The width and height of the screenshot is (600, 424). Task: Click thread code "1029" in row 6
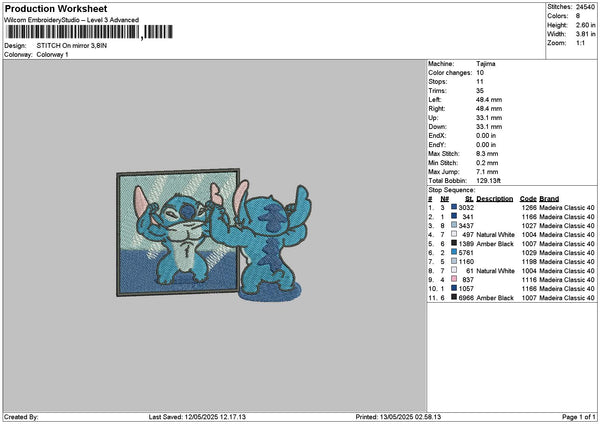pyautogui.click(x=529, y=253)
